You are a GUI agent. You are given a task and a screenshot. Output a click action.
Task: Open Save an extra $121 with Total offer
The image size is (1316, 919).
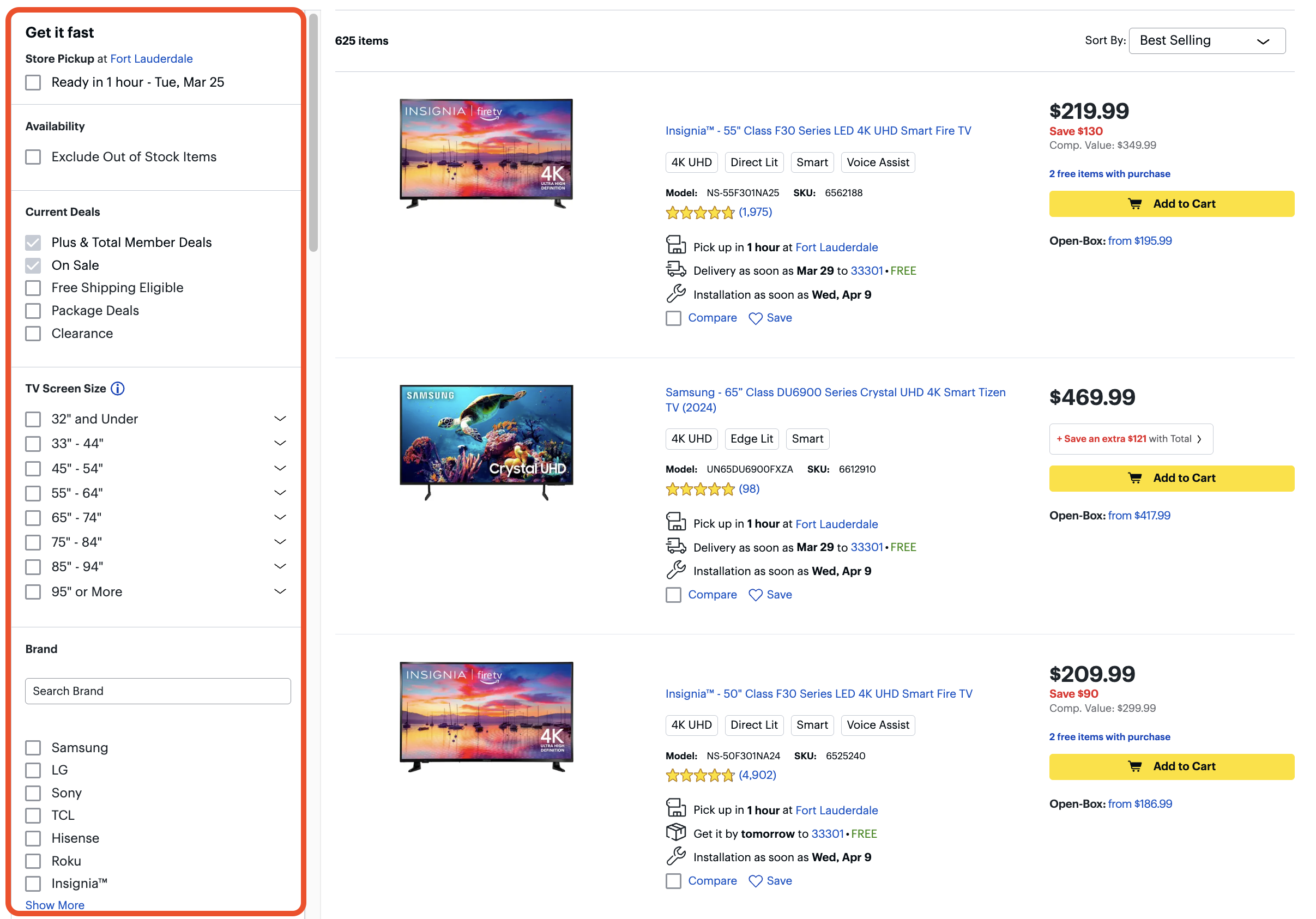pos(1130,439)
